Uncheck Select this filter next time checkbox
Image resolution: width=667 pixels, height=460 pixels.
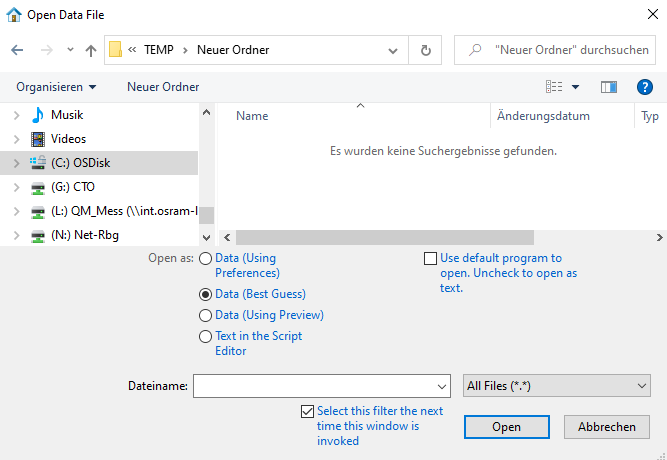(308, 411)
